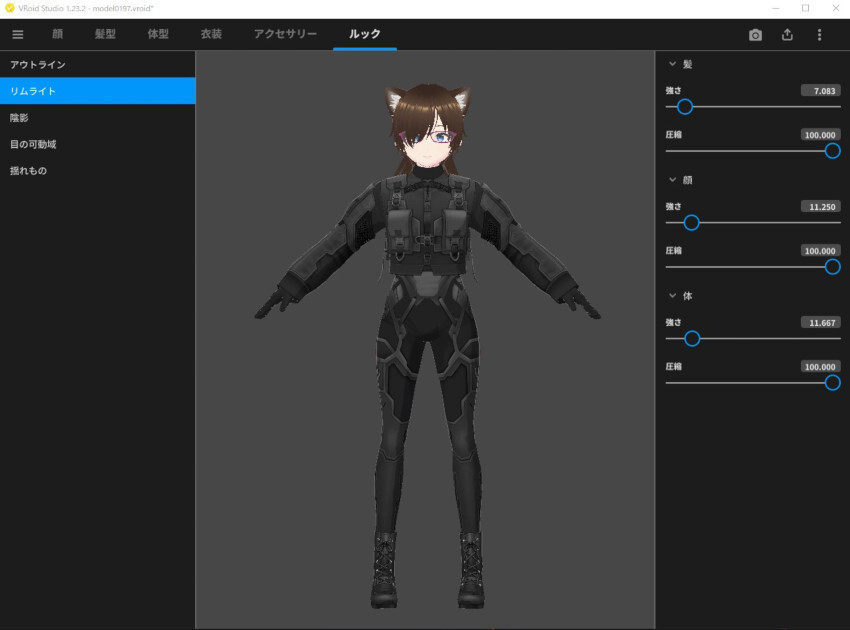The height and width of the screenshot is (630, 850).
Task: Click the 髪 強さ value field 7.083
Action: click(x=820, y=91)
